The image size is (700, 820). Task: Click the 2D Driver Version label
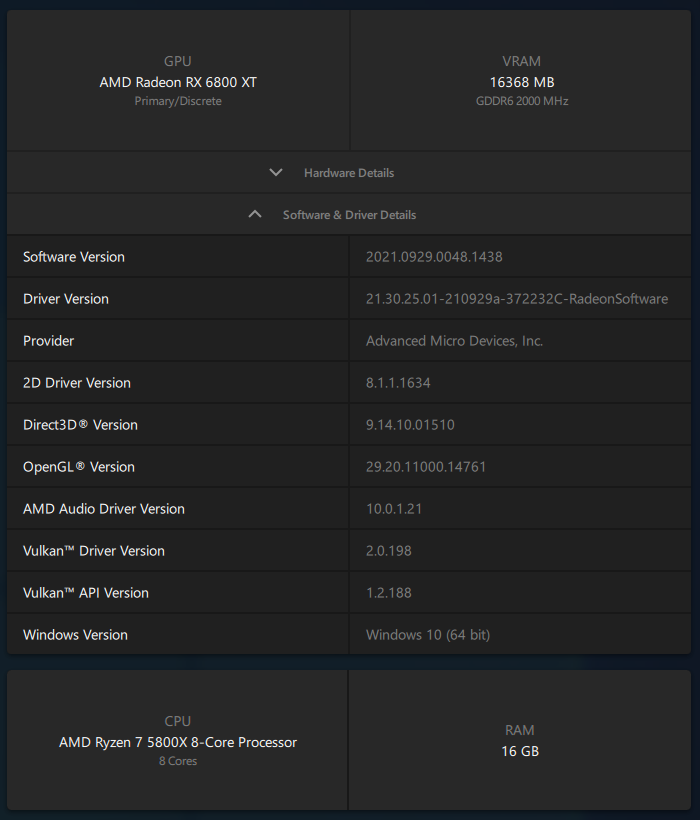(77, 383)
